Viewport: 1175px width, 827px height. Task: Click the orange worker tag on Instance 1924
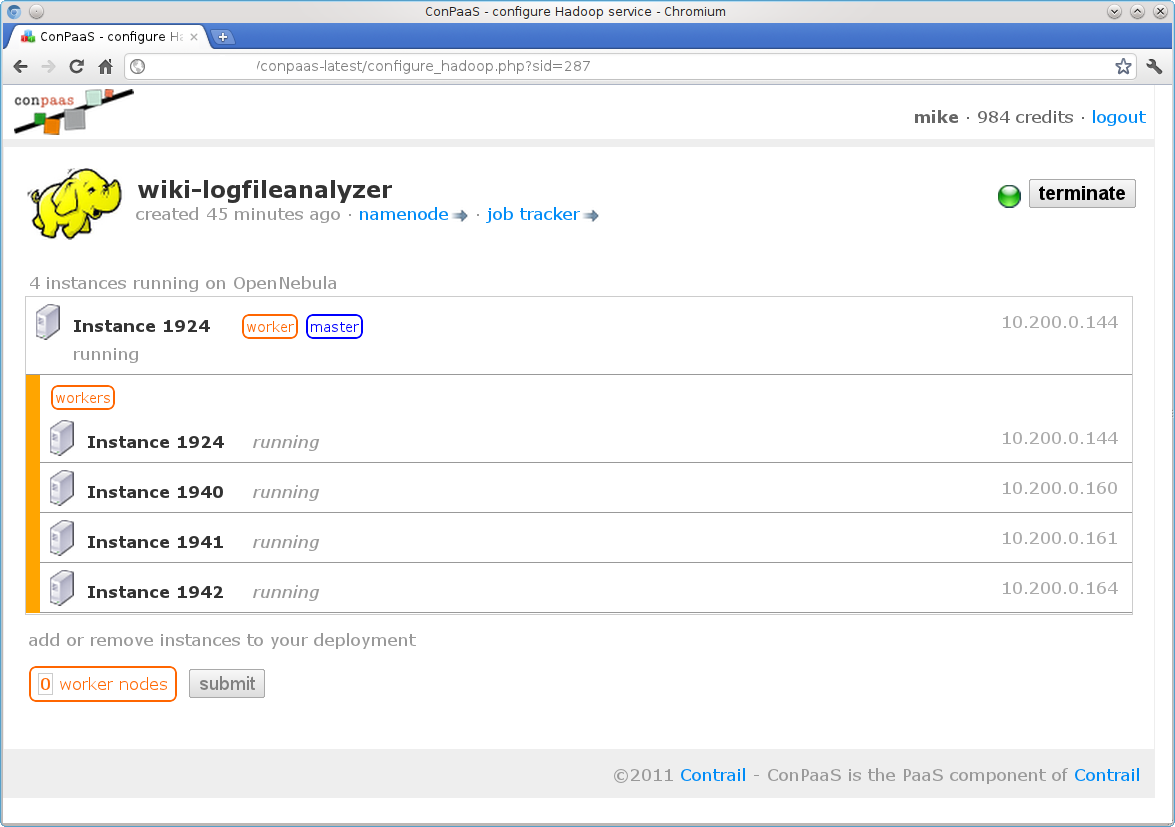click(x=270, y=327)
